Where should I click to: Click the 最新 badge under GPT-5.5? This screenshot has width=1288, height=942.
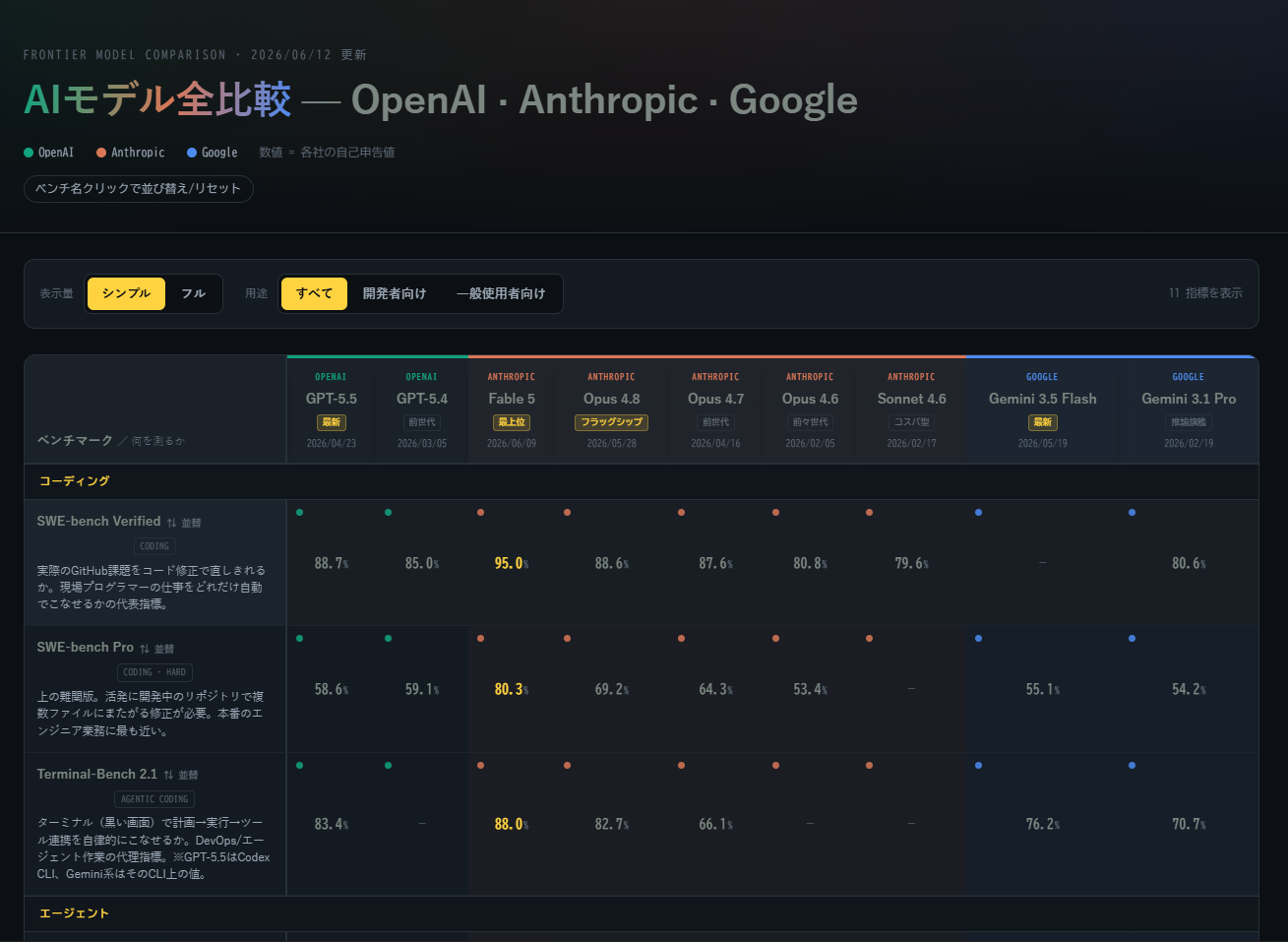(x=332, y=422)
